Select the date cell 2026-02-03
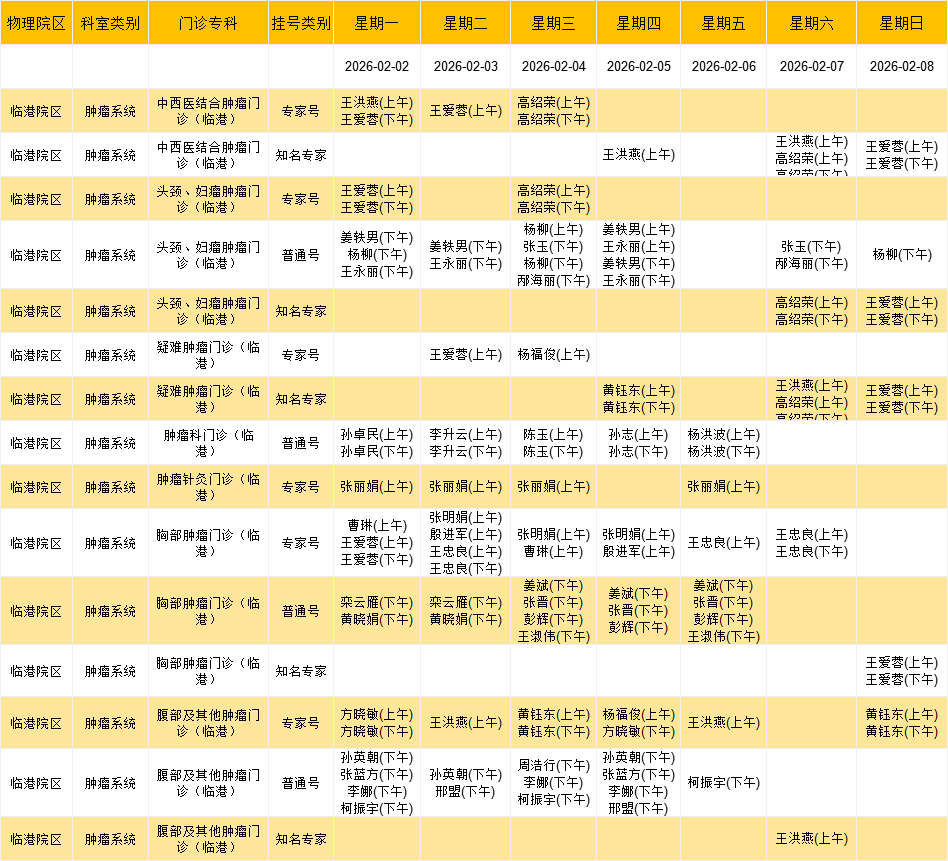 coord(465,67)
